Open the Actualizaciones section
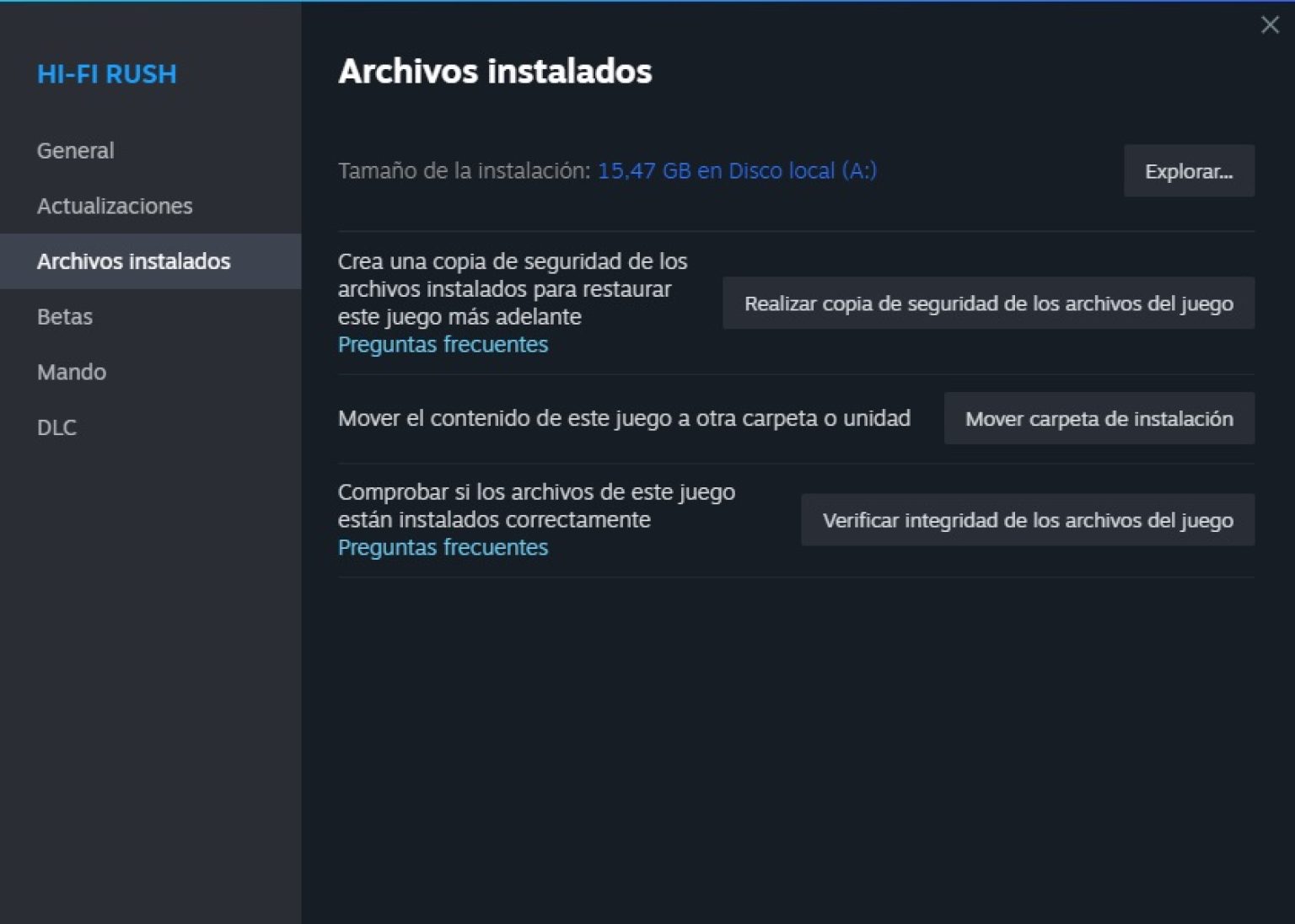This screenshot has height=924, width=1295. [115, 206]
